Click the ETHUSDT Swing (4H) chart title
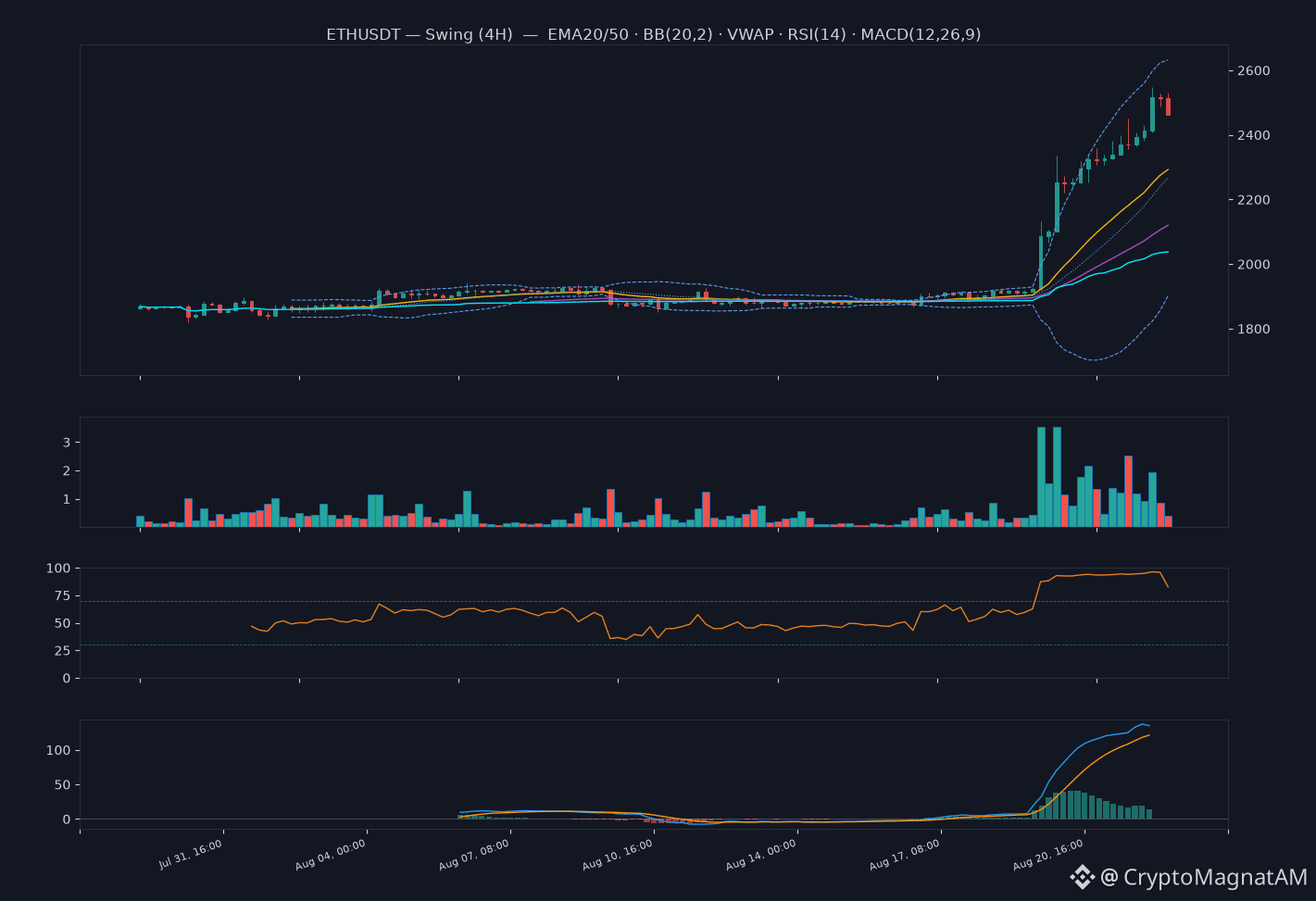1316x901 pixels. (x=653, y=34)
